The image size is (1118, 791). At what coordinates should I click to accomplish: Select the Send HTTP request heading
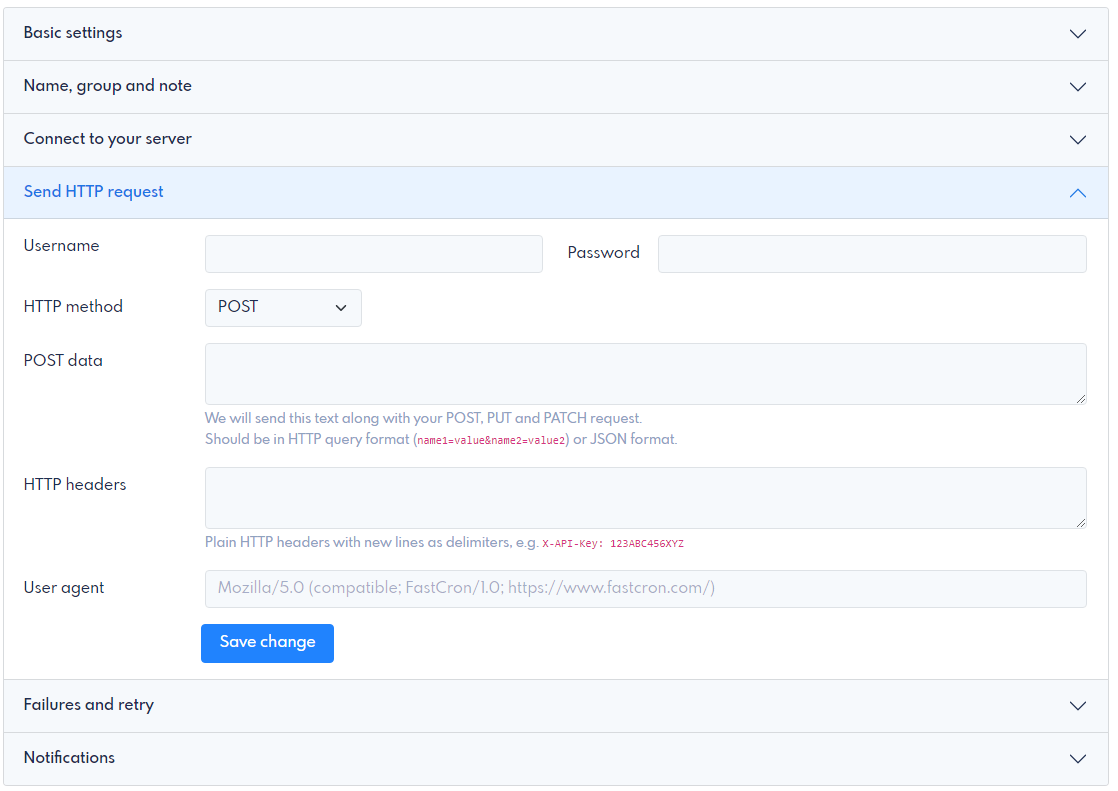(x=93, y=191)
